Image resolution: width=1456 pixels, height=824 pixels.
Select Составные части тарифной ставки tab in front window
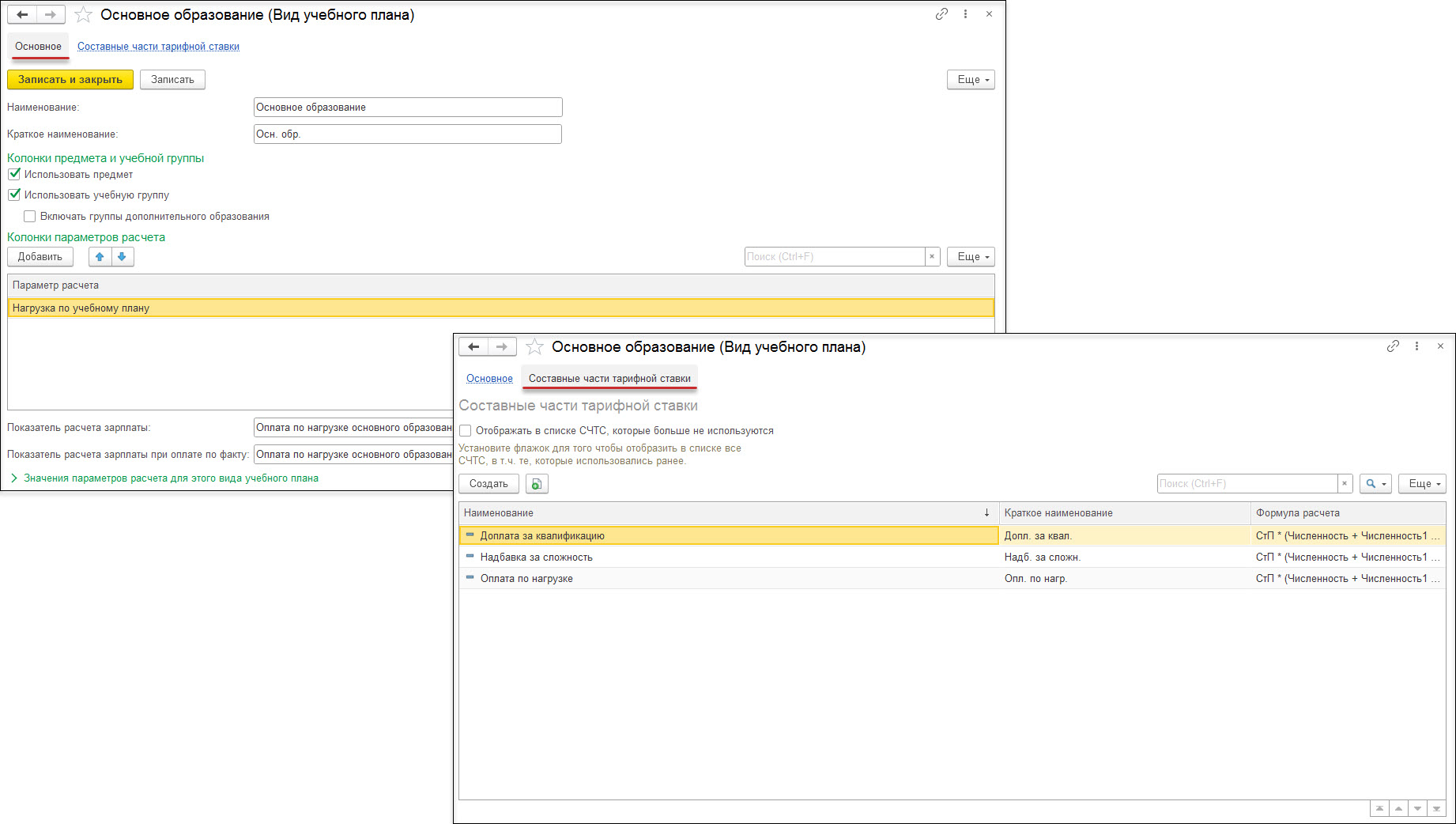tap(609, 378)
